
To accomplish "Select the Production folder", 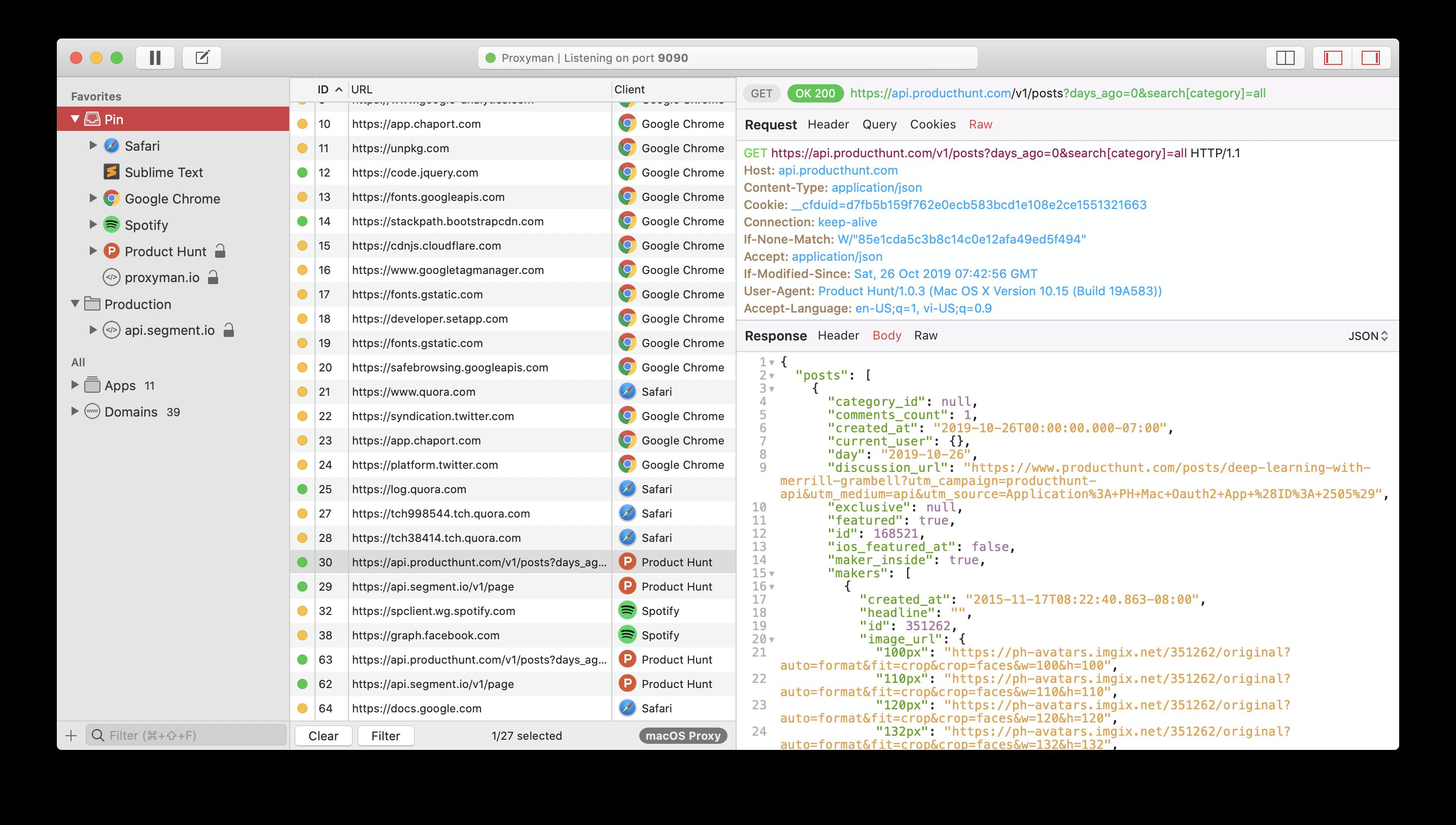I will 137,304.
